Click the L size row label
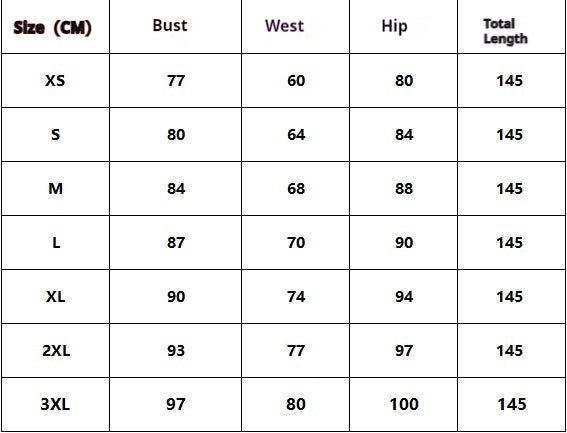 [56, 242]
